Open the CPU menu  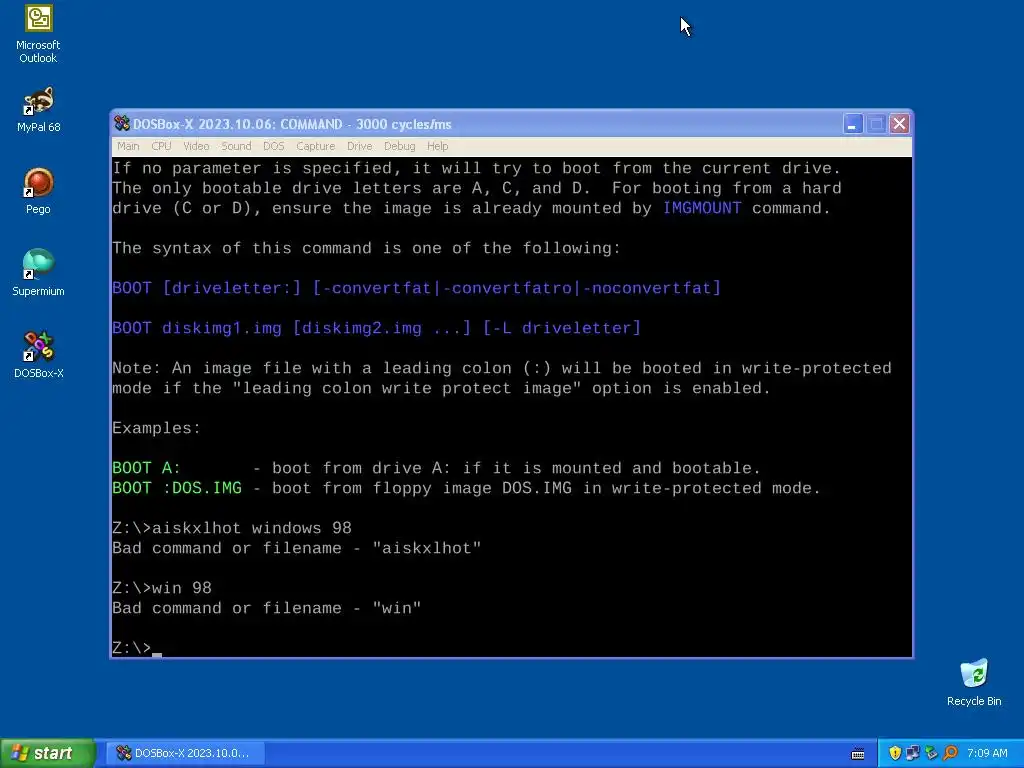coord(161,146)
